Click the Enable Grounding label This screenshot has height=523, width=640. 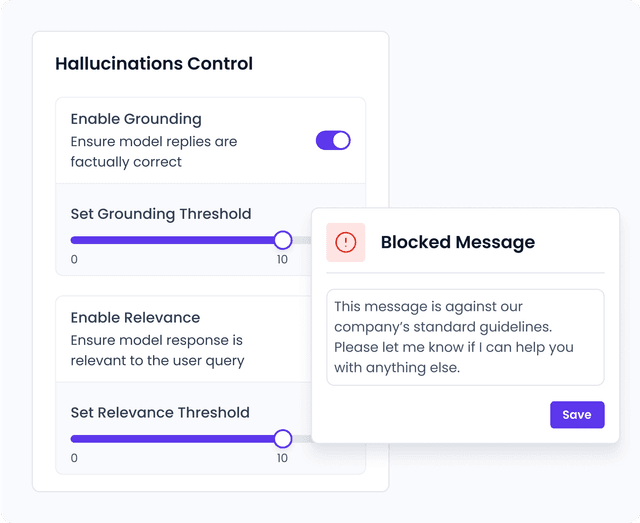[136, 119]
